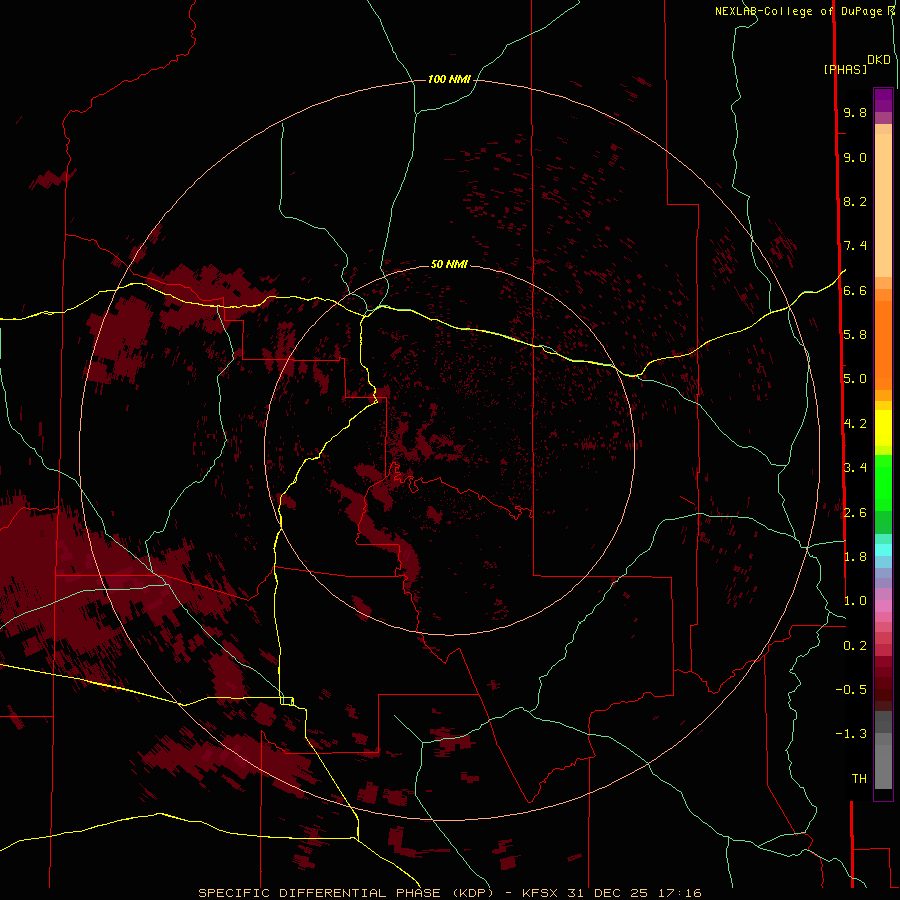Click the 6.6 scale value
Viewport: 900px width, 900px height.
pos(855,290)
